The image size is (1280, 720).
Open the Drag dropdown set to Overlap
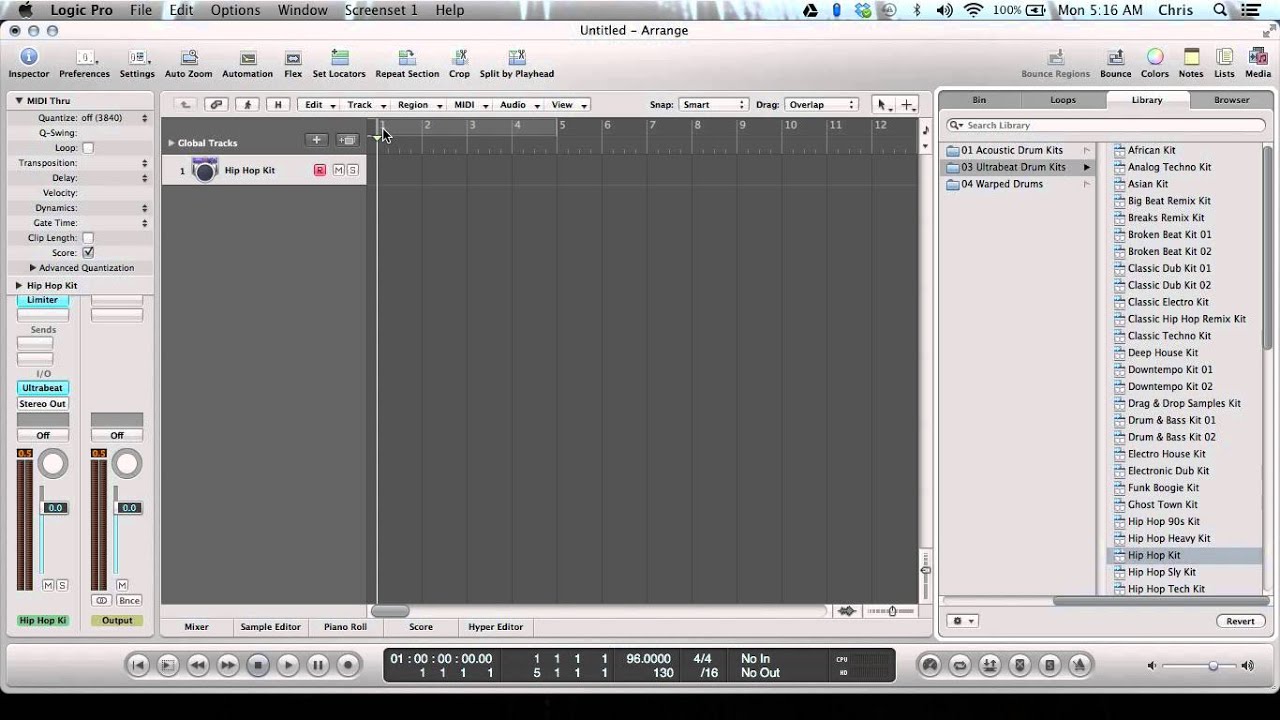coord(821,104)
